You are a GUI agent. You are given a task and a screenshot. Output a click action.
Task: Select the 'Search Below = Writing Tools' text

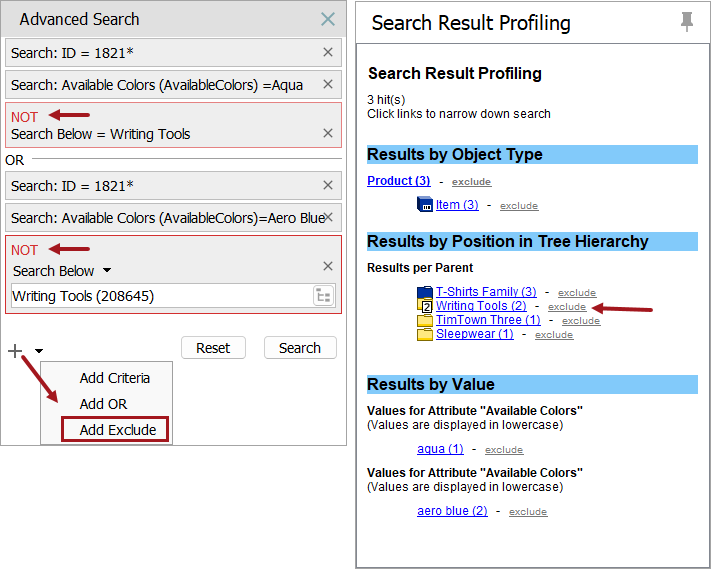(101, 134)
